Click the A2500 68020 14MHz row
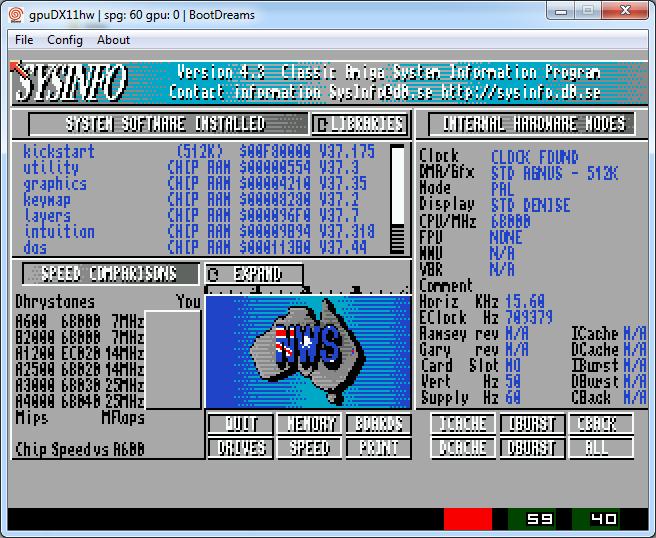The image size is (656, 538). pos(79,369)
